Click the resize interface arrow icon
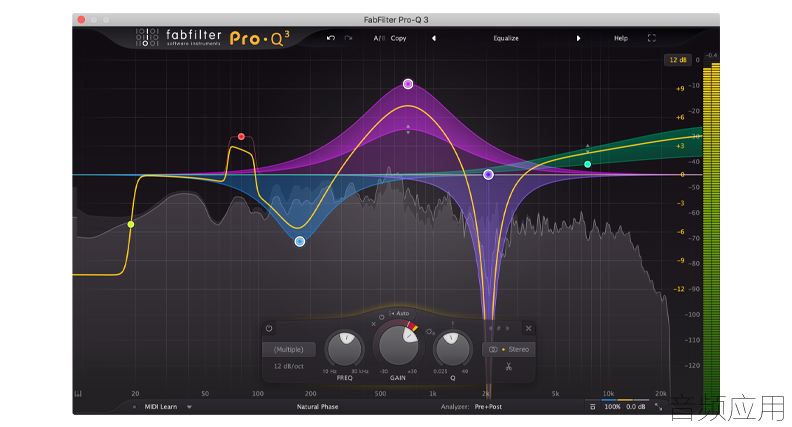 pyautogui.click(x=659, y=407)
